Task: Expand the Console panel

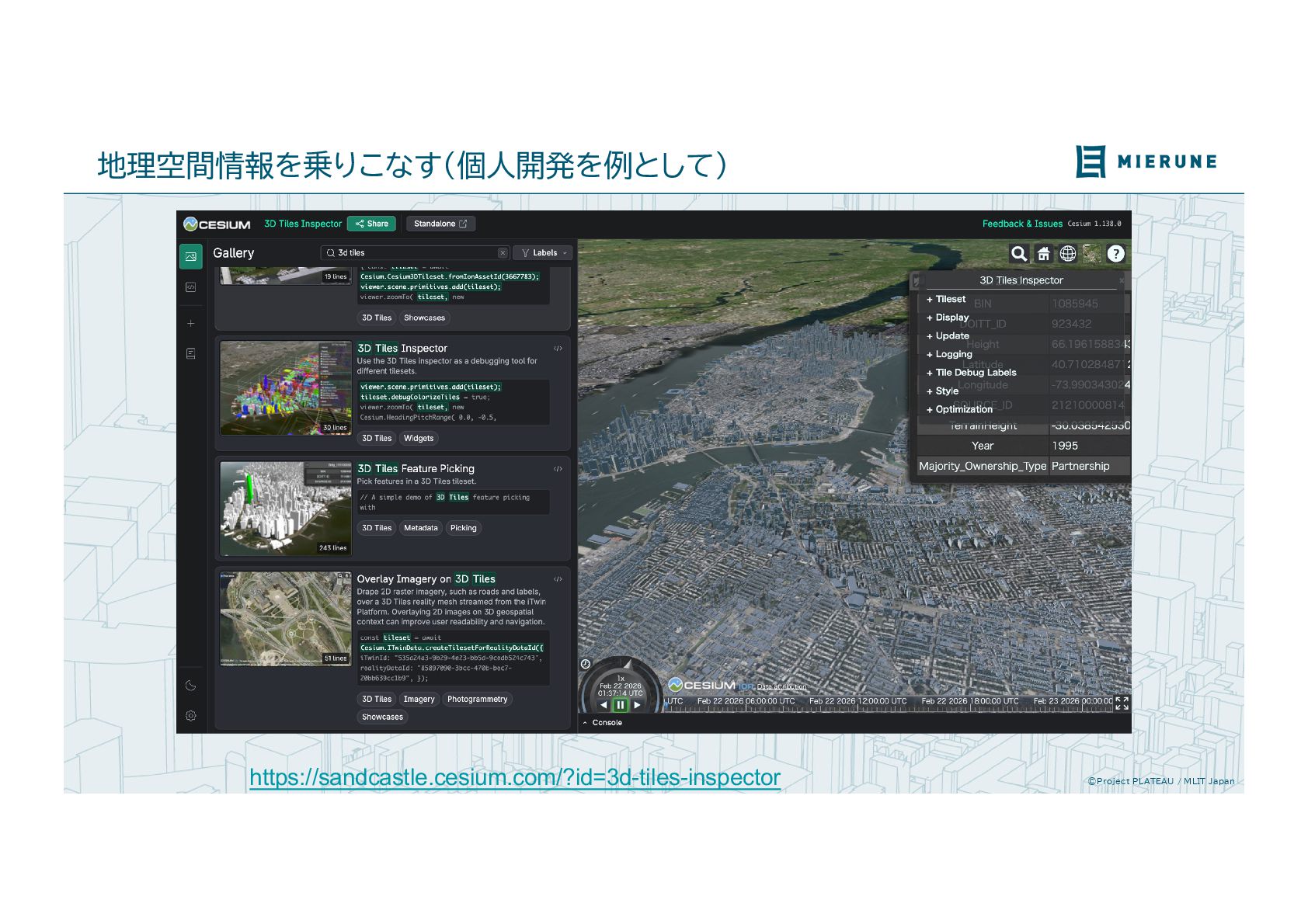Action: click(602, 723)
